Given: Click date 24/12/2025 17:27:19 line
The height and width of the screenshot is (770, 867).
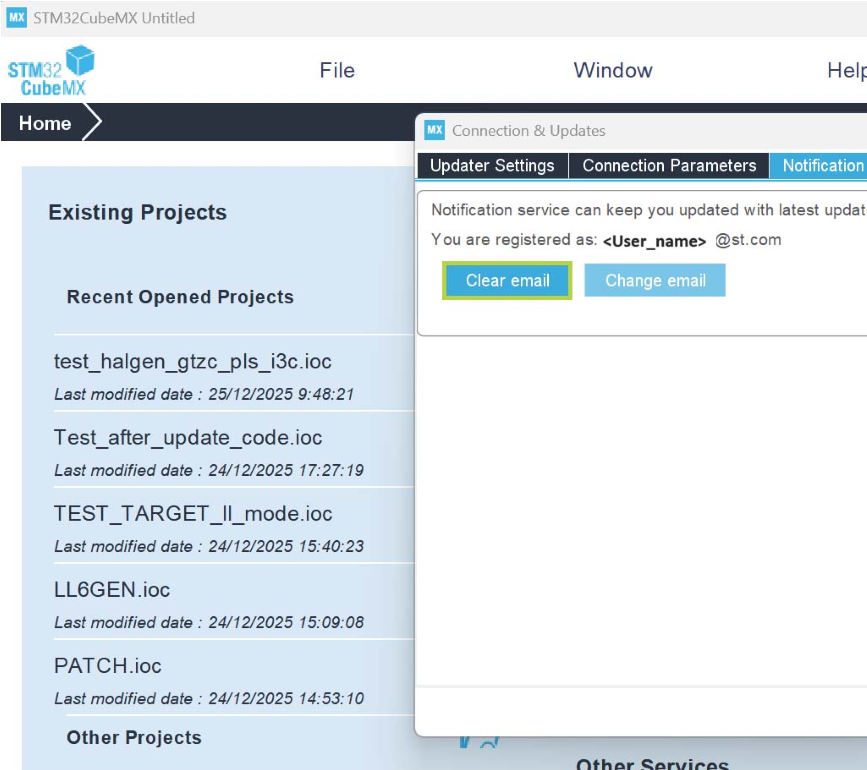Looking at the screenshot, I should pyautogui.click(x=209, y=470).
